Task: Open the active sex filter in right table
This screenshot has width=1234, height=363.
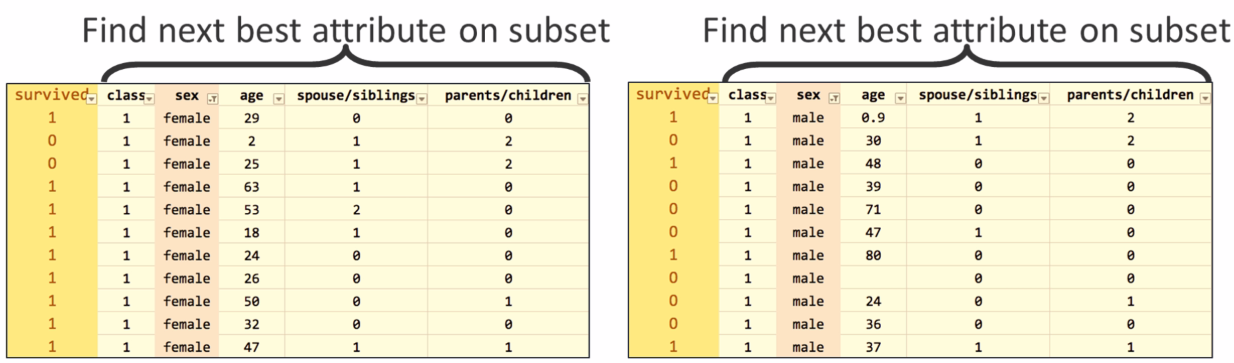Action: pyautogui.click(x=834, y=98)
